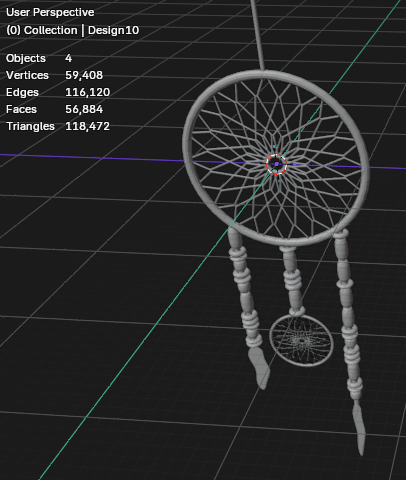The height and width of the screenshot is (480, 406).
Task: Click the Edges count 116,120
Action: click(x=87, y=92)
